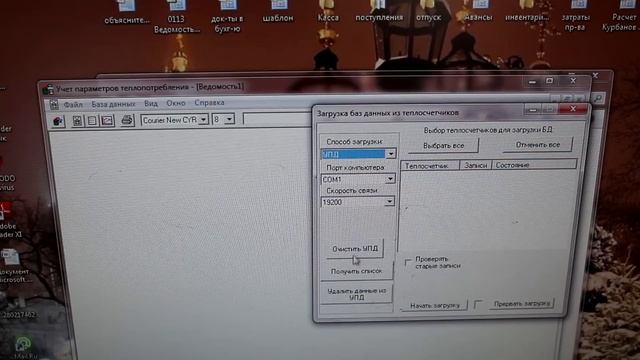Select the Adobe Reader XI desktop icon
This screenshot has height=360, width=640.
point(8,220)
